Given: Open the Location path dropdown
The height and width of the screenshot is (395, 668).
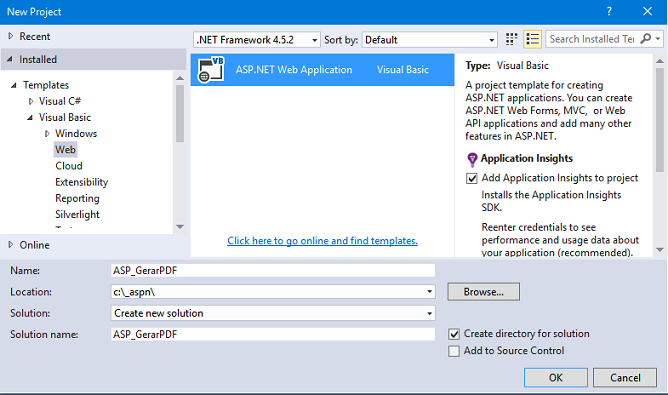Looking at the screenshot, I should click(x=429, y=292).
